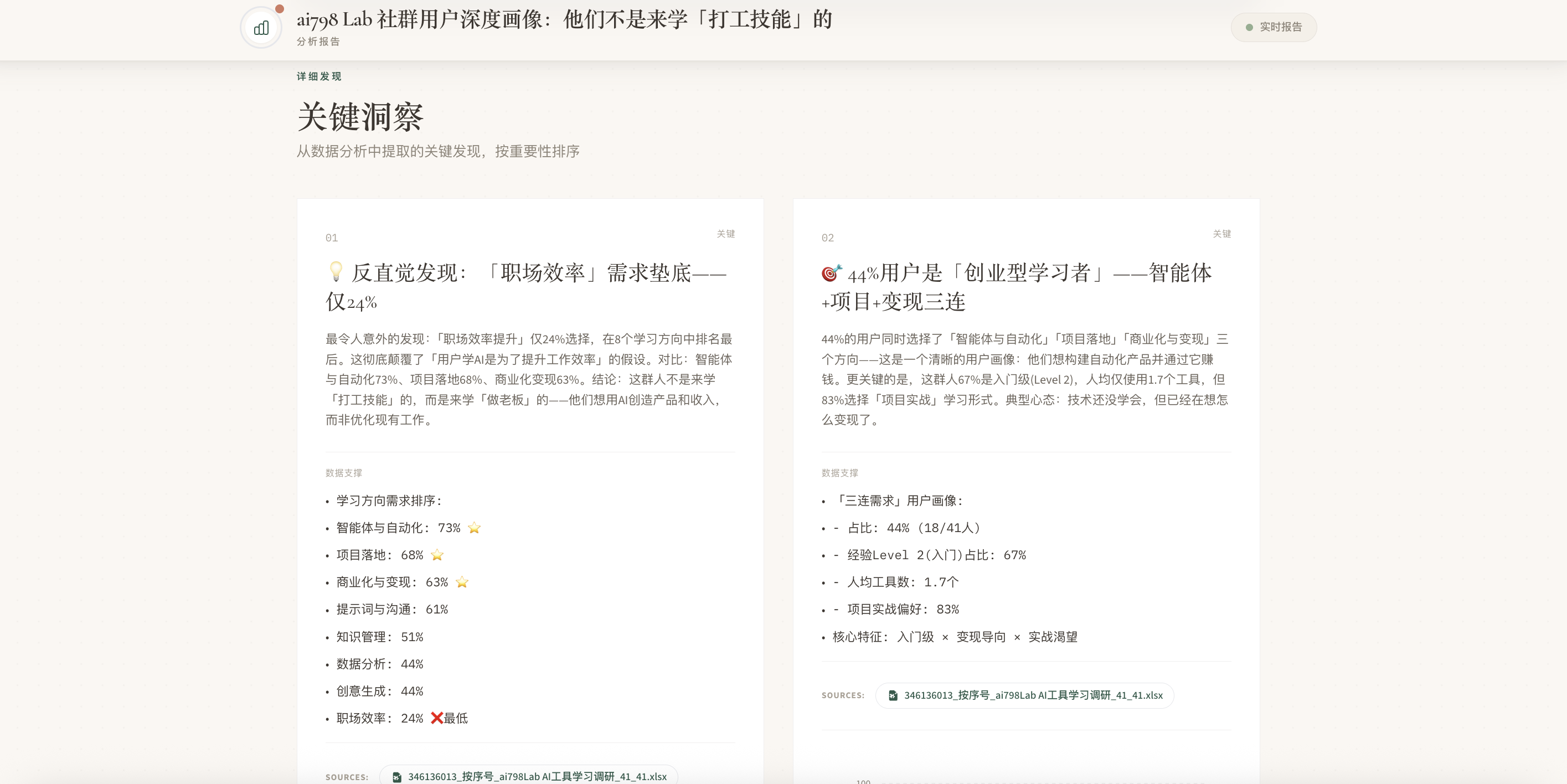Click 「三连需求」用户画像 item
1567x784 pixels.
click(898, 501)
